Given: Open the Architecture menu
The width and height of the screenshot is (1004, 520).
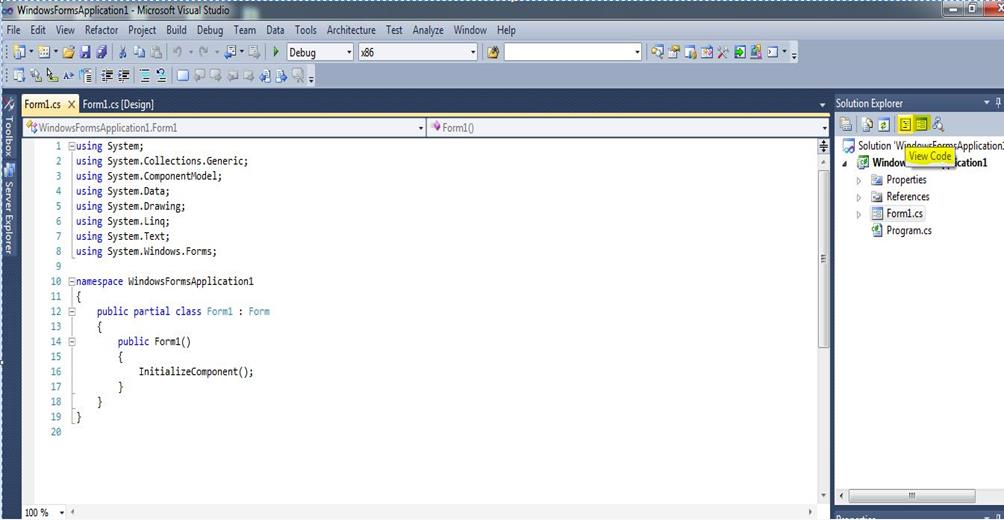Looking at the screenshot, I should coord(351,30).
